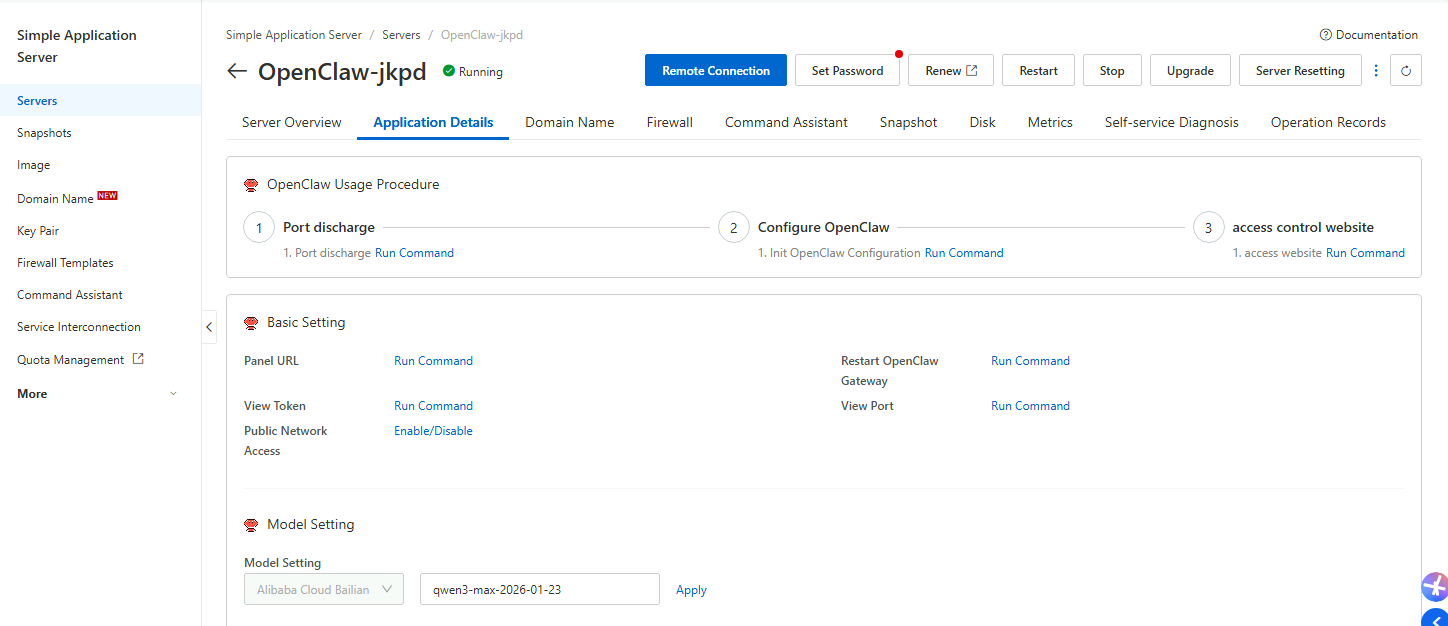Screen dimensions: 1448x626
Task: Click the refresh icon button
Action: 1406,71
